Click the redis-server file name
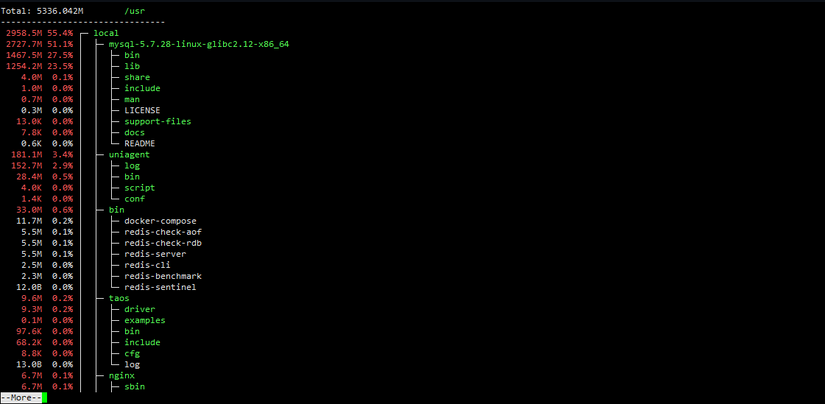 [155, 254]
